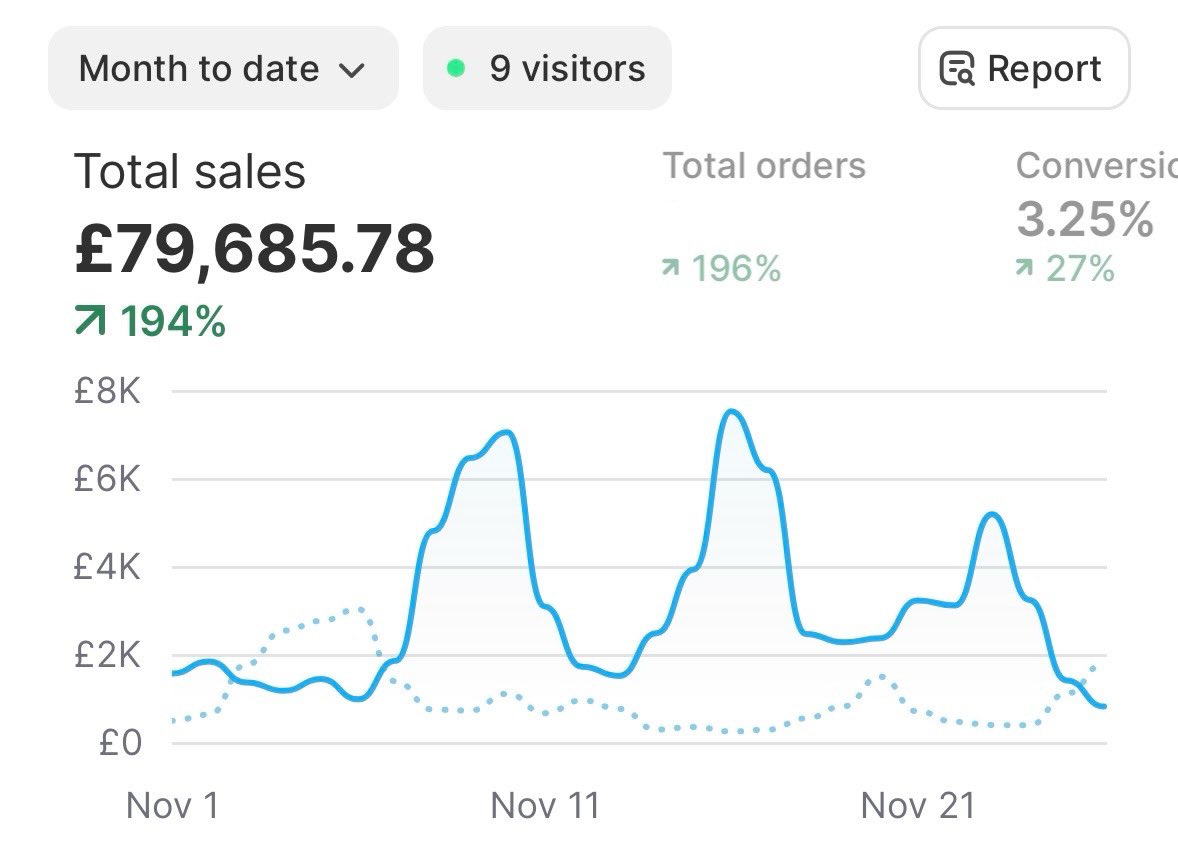Screen dimensions: 1178x856
Task: Click the green live visitors dot
Action: tap(456, 68)
